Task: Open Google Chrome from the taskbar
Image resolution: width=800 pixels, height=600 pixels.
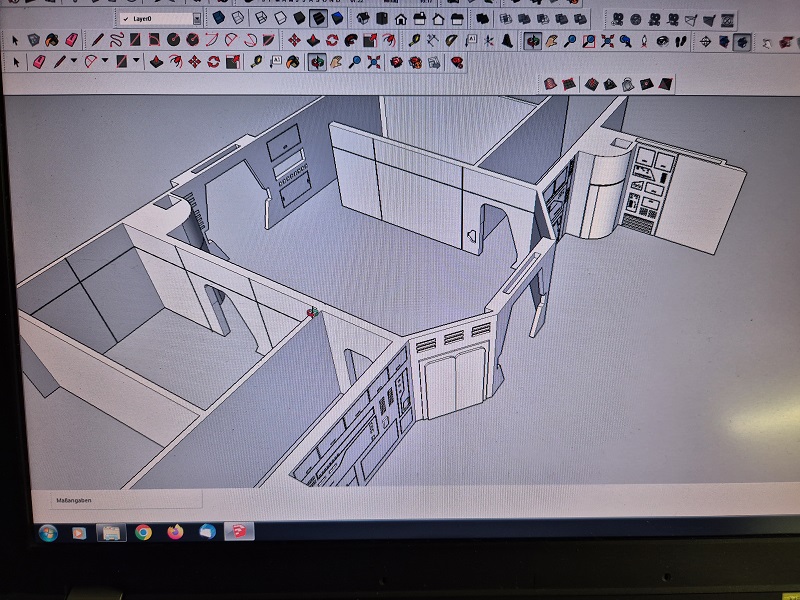Action: [143, 532]
